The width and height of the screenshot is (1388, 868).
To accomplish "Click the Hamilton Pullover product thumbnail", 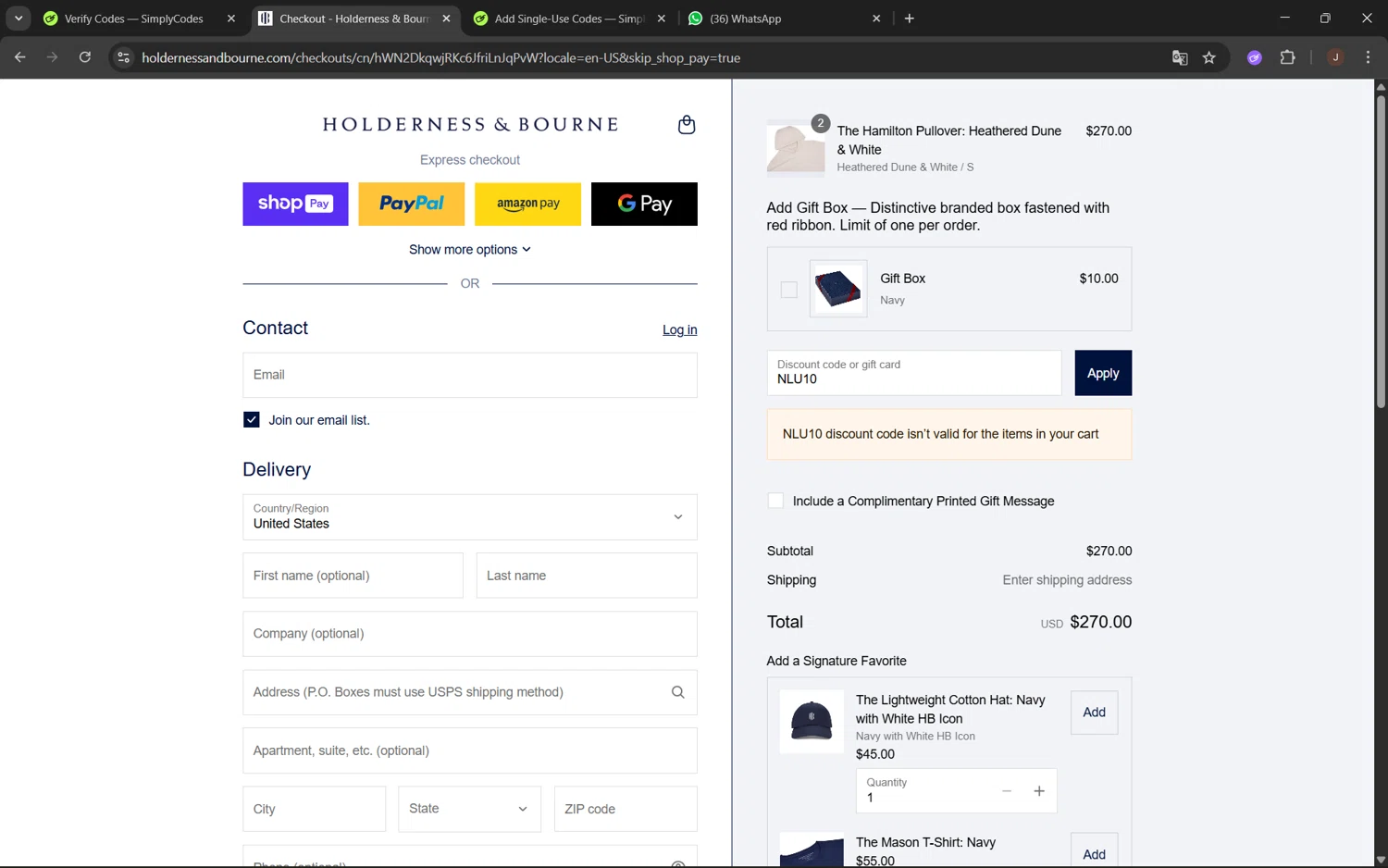I will [x=796, y=149].
